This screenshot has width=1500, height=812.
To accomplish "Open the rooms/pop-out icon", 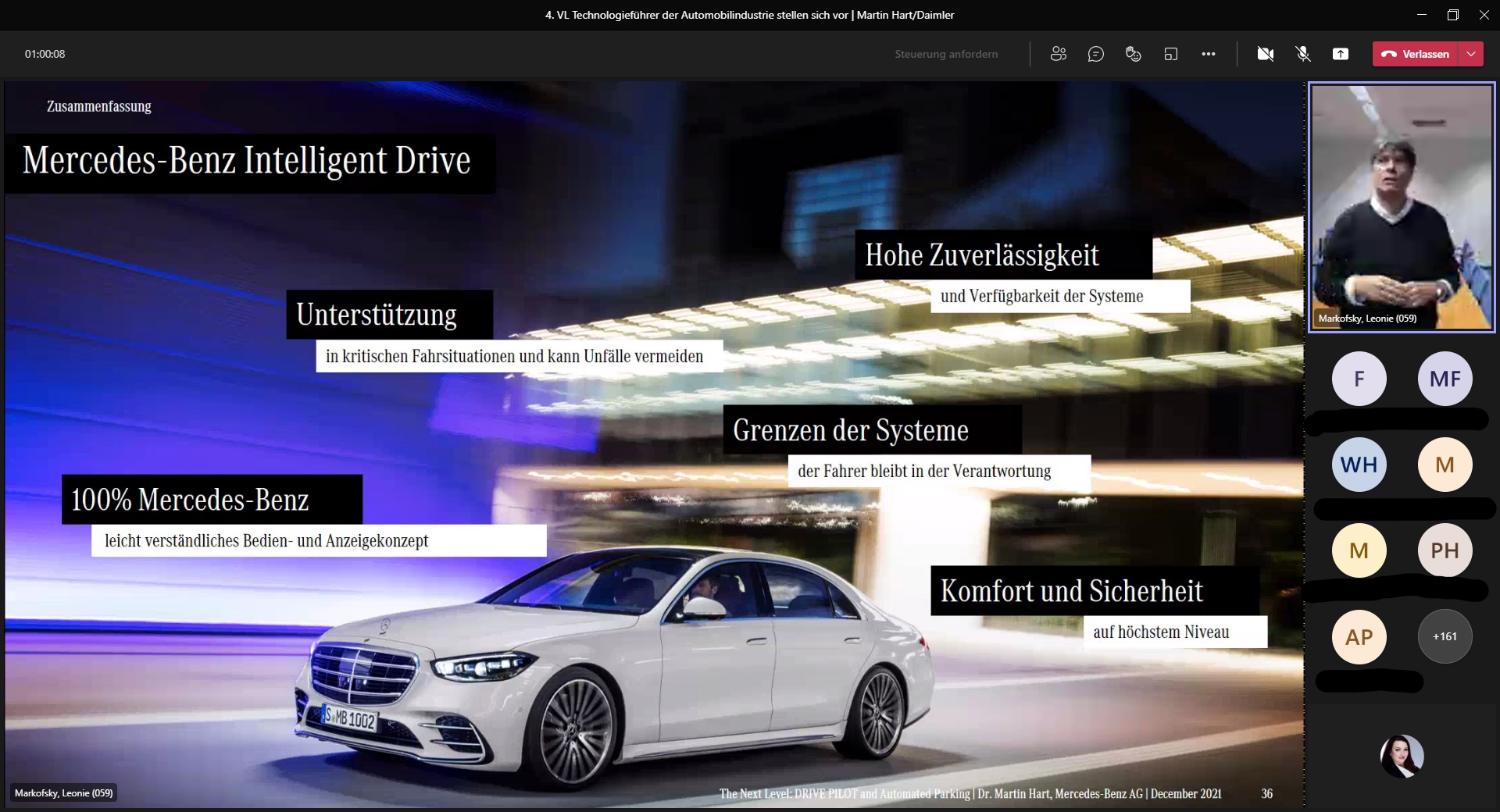I will click(1171, 54).
